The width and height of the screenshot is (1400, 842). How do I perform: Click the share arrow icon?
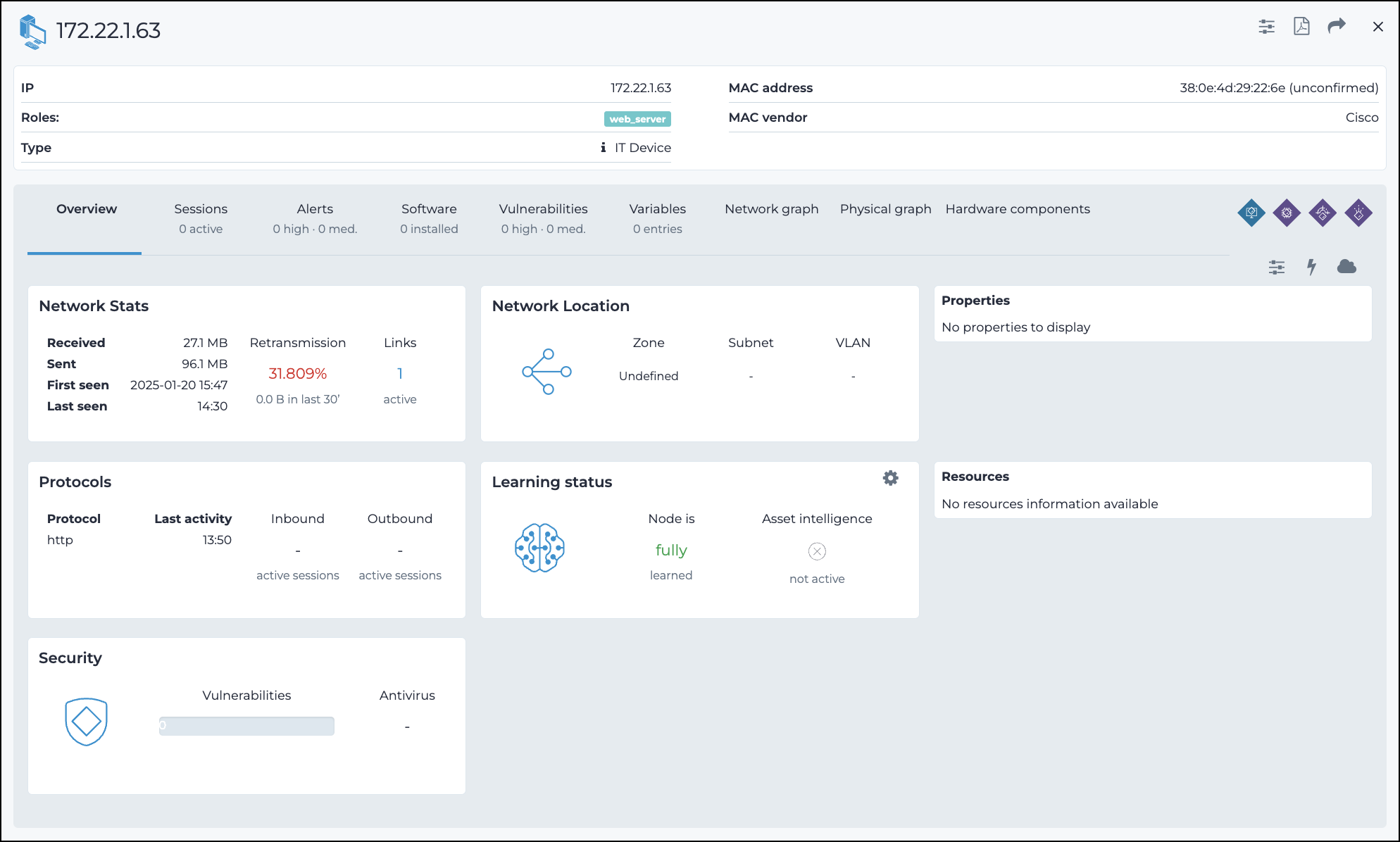coord(1336,27)
